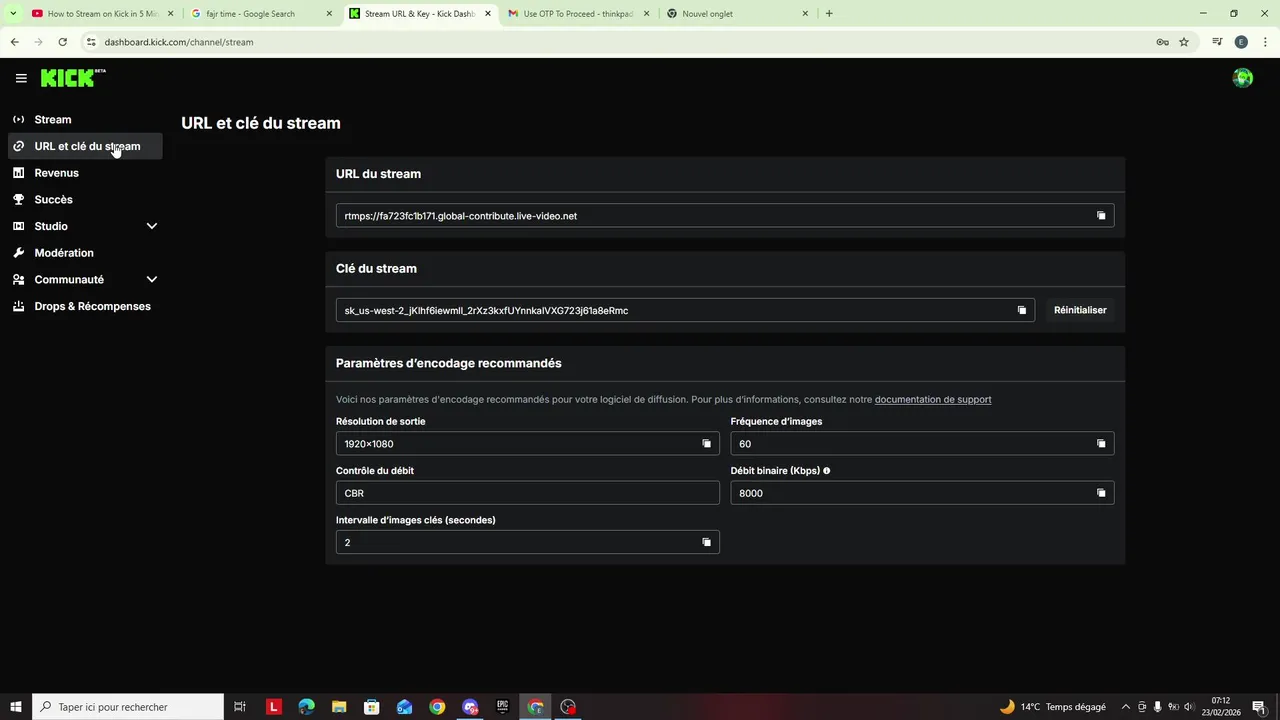
Task: Reload the page
Action: 62,42
